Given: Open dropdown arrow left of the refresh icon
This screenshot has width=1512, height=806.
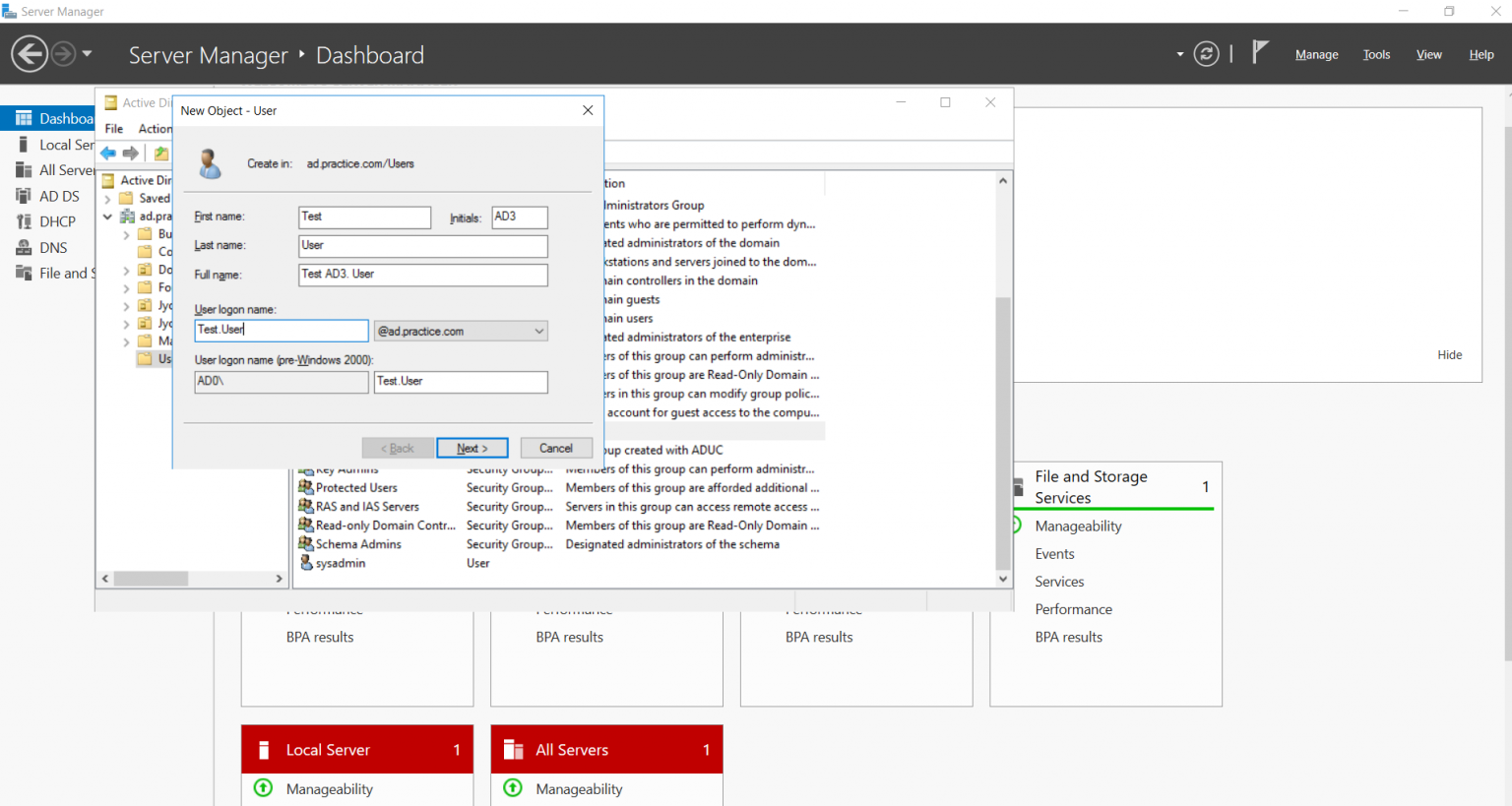Looking at the screenshot, I should (1179, 54).
